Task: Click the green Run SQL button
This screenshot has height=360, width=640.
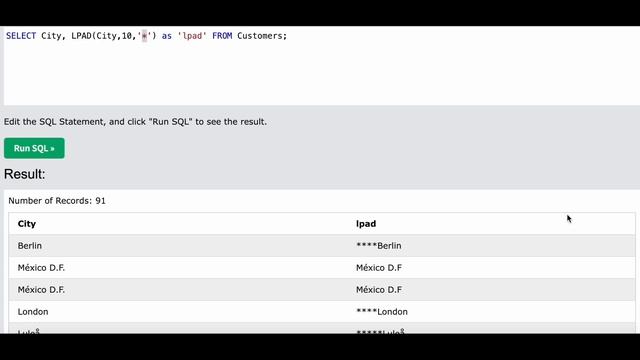Action: [x=34, y=148]
